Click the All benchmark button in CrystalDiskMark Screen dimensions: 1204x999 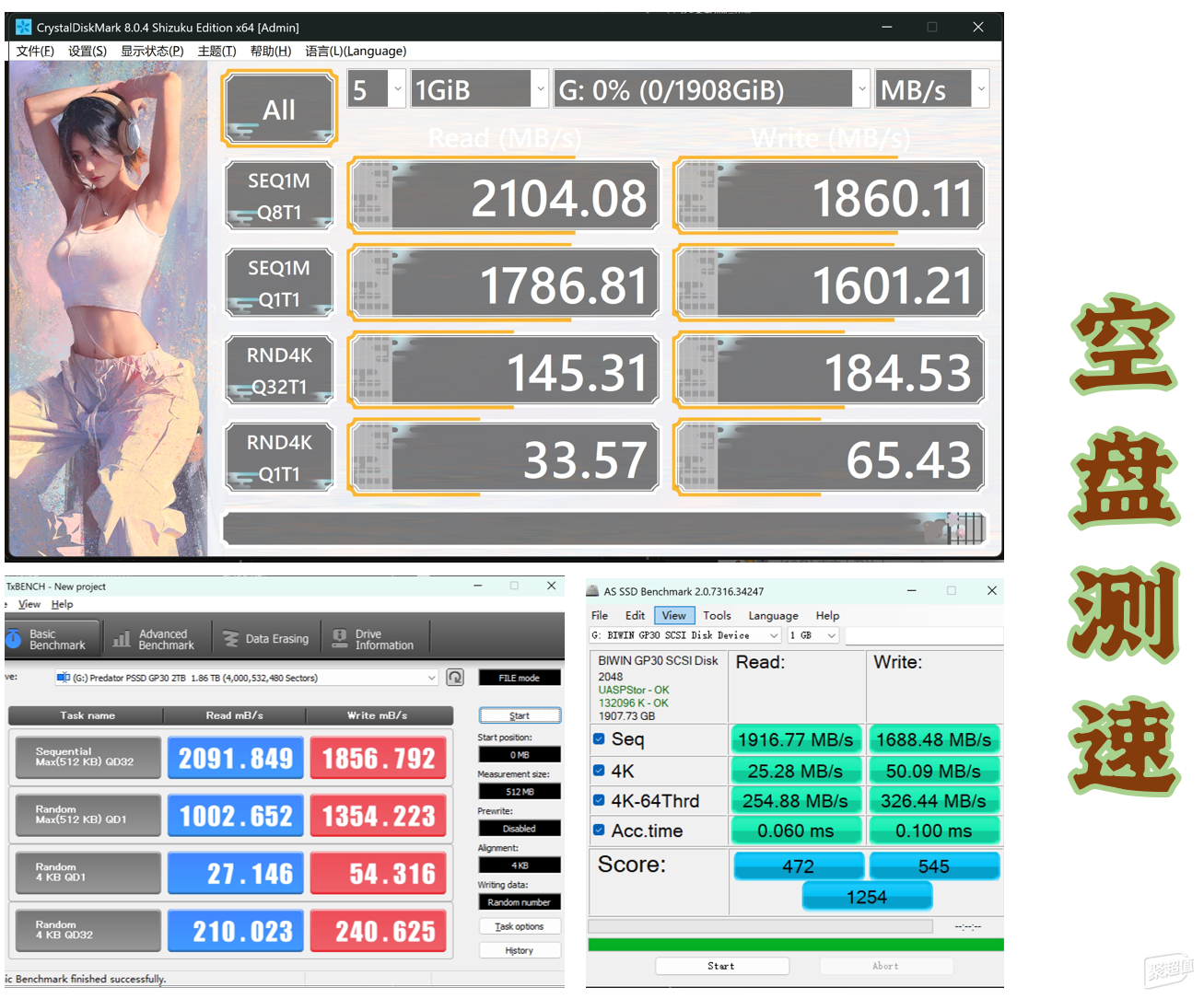pyautogui.click(x=279, y=110)
